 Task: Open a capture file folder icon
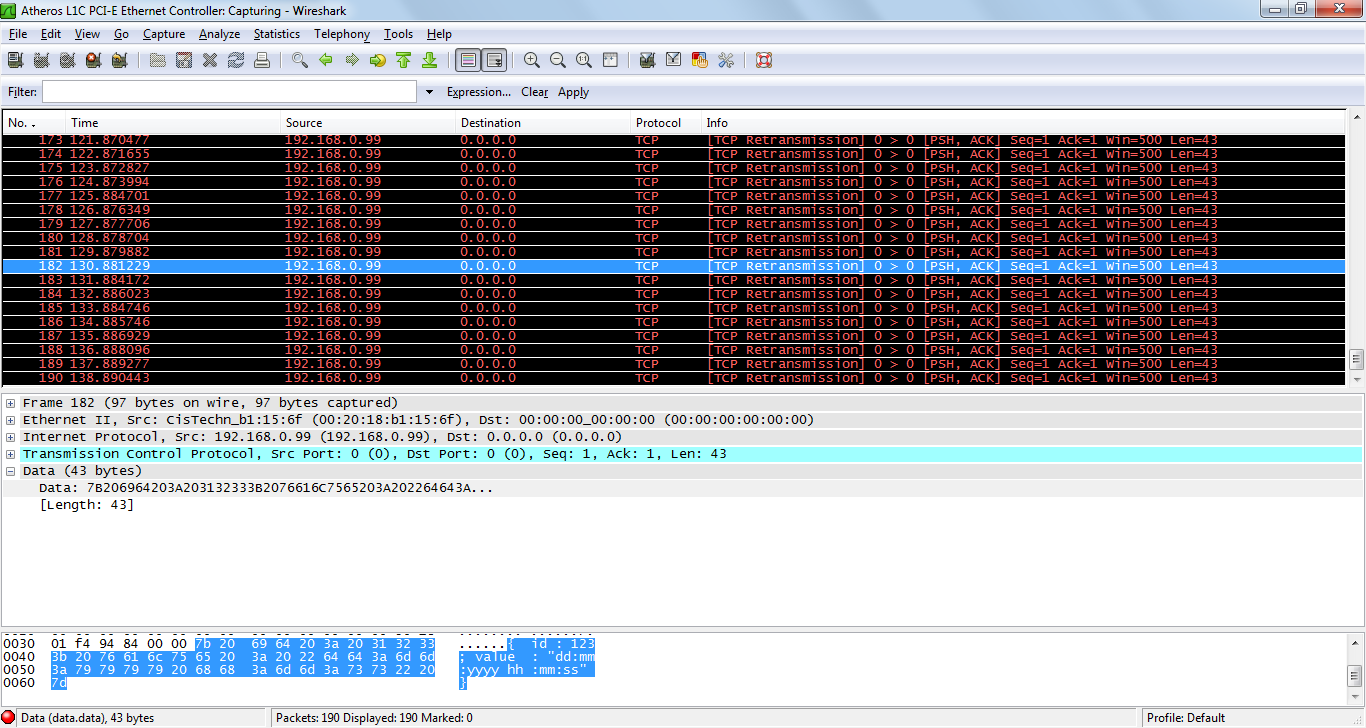158,60
